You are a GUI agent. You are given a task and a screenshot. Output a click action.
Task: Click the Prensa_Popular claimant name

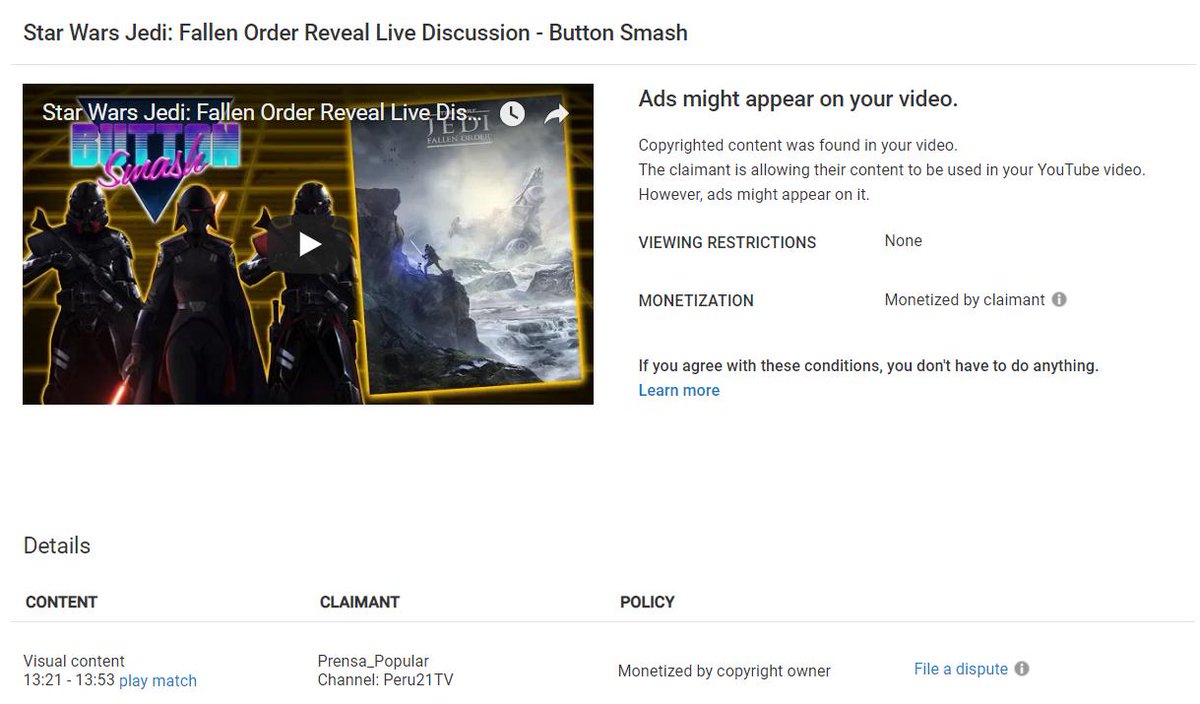point(373,661)
